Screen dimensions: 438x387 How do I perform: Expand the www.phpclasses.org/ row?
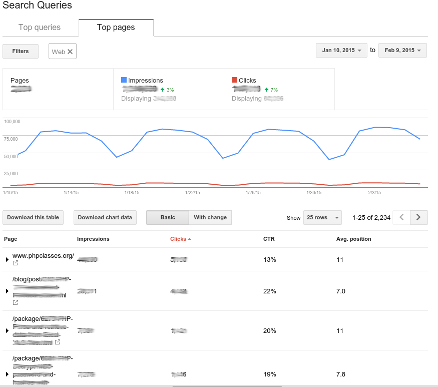[x=7, y=259]
